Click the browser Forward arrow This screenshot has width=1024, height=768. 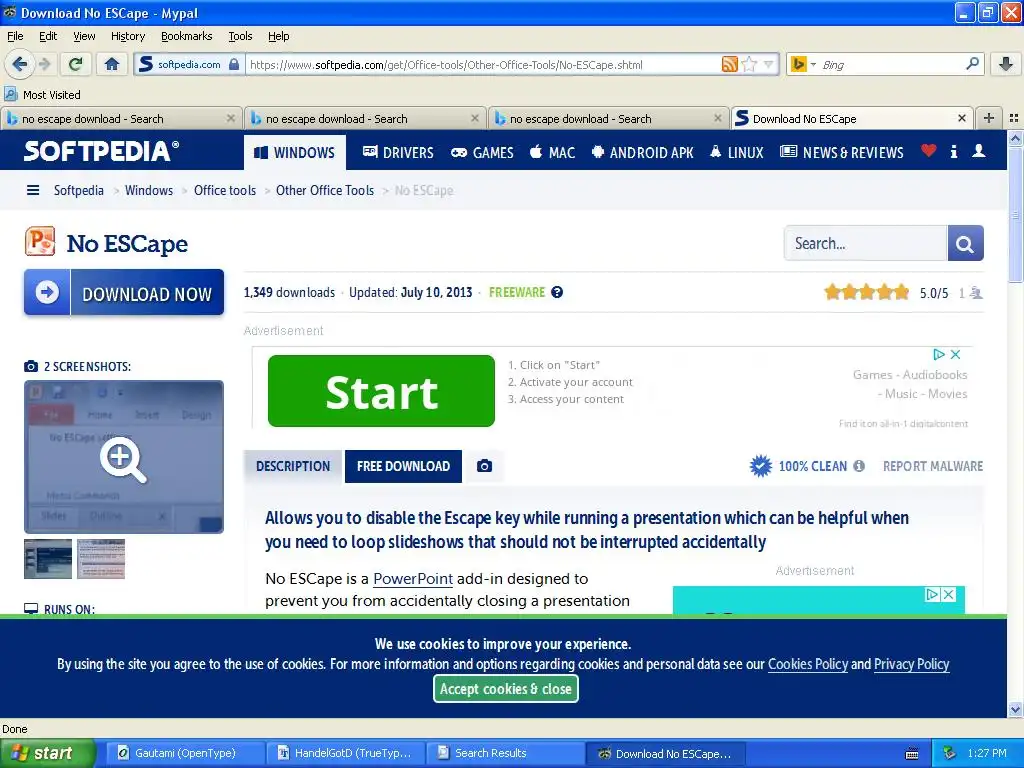click(x=44, y=64)
